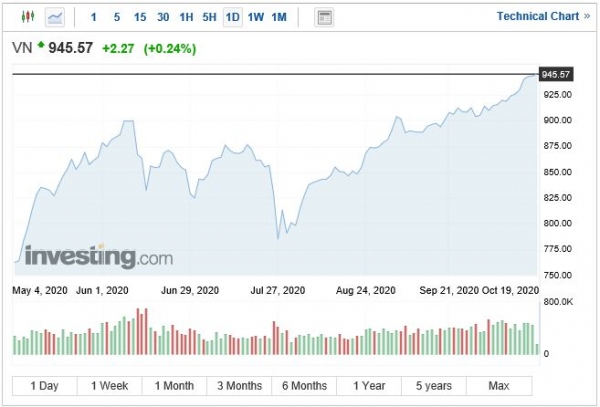The width and height of the screenshot is (600, 407).
Task: Activate the 1D interval button
Action: pos(232,17)
